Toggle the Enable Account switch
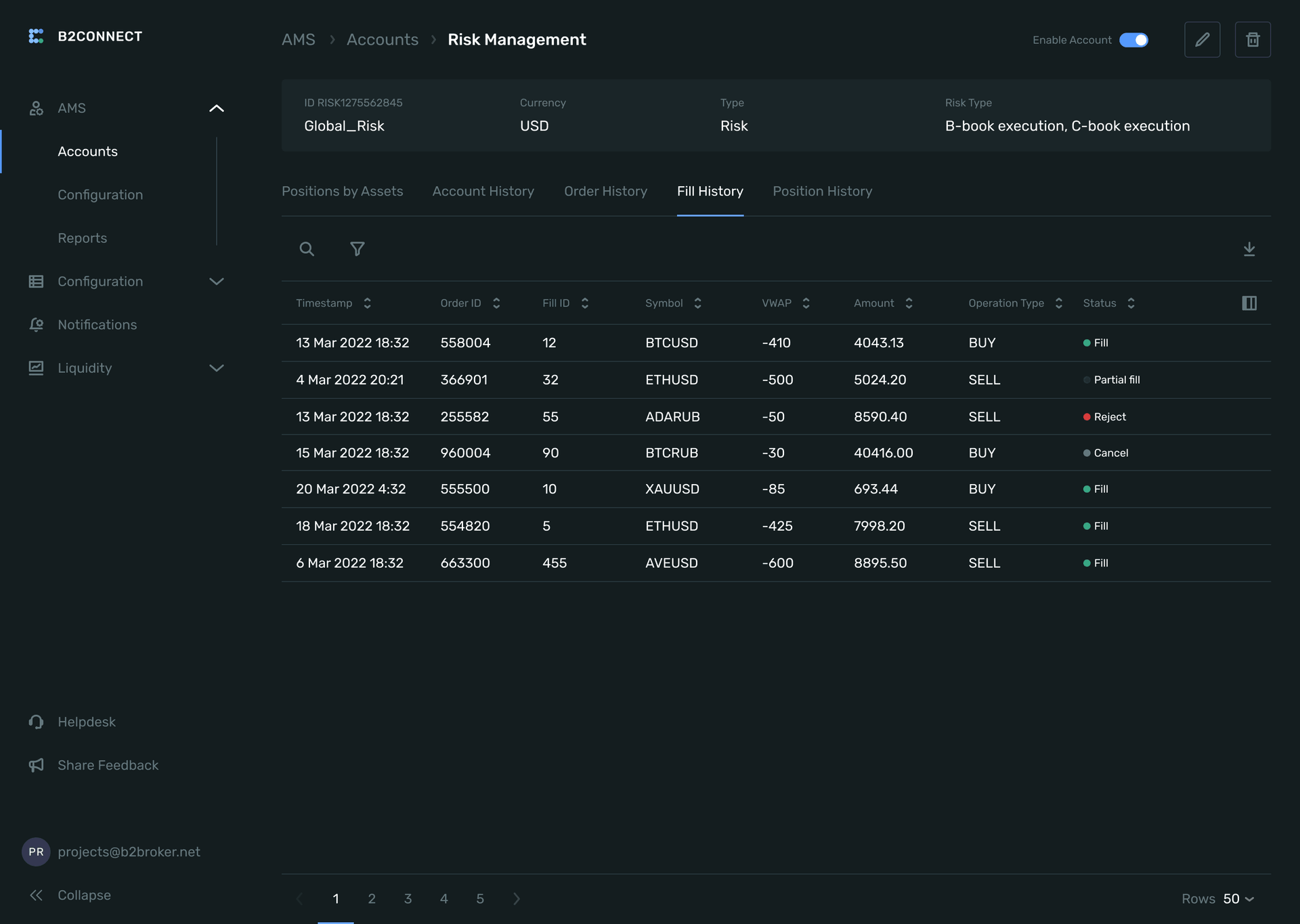 1133,40
